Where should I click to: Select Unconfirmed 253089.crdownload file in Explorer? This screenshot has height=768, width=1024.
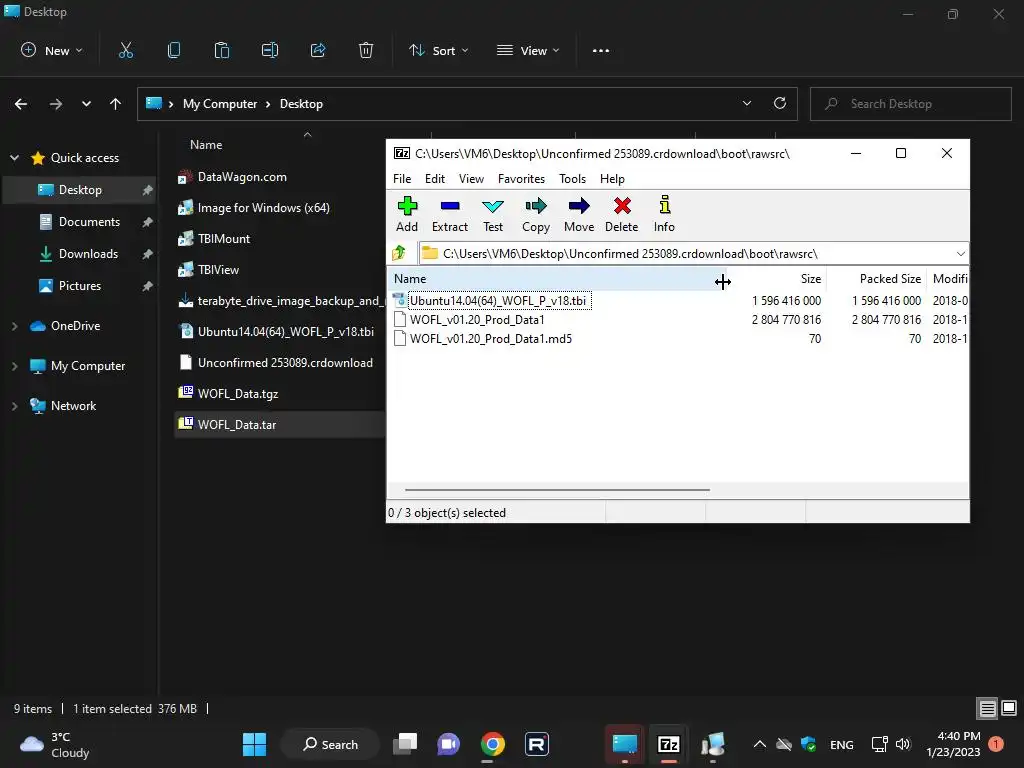pos(285,363)
